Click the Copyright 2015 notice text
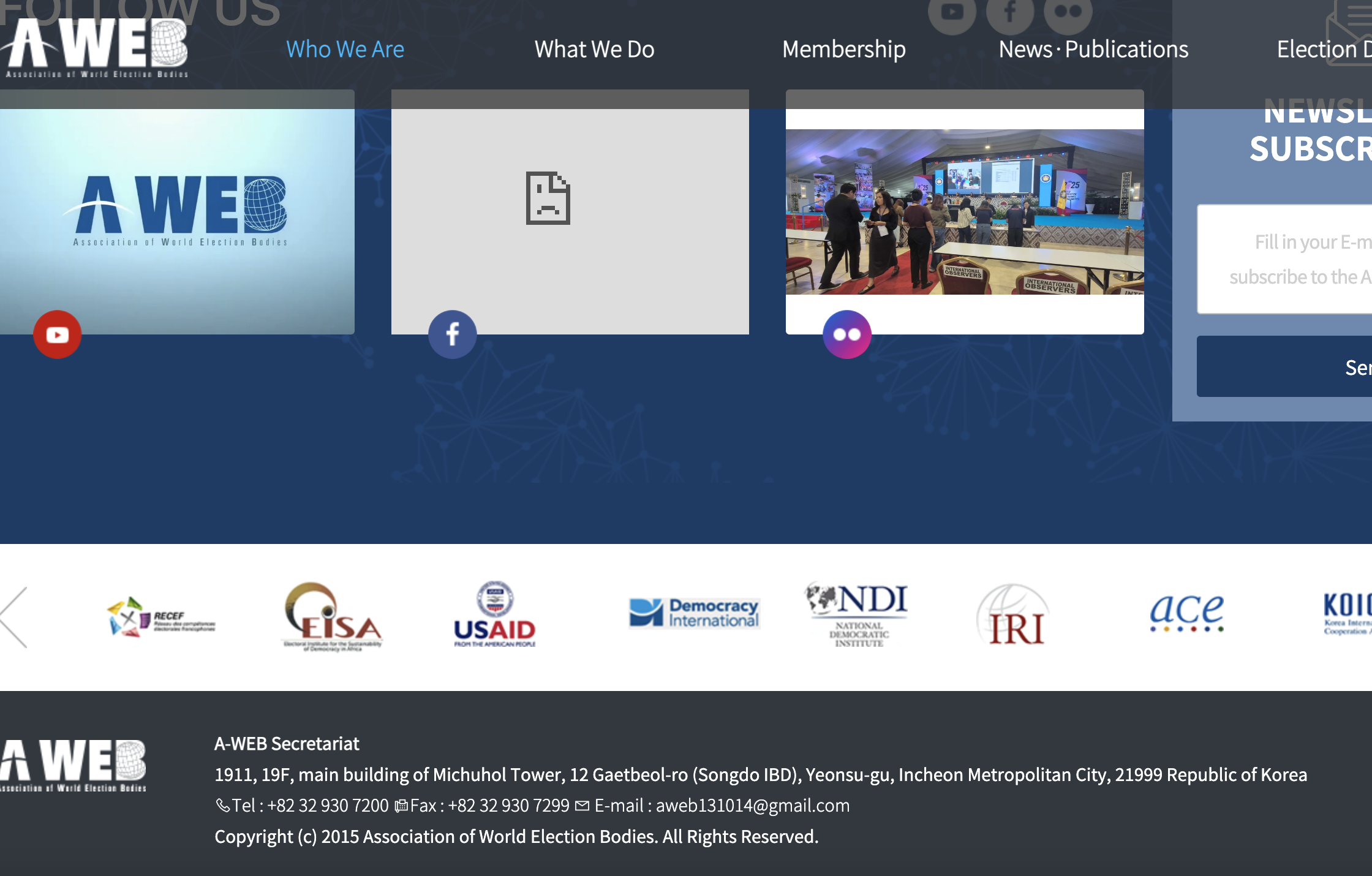 click(516, 837)
